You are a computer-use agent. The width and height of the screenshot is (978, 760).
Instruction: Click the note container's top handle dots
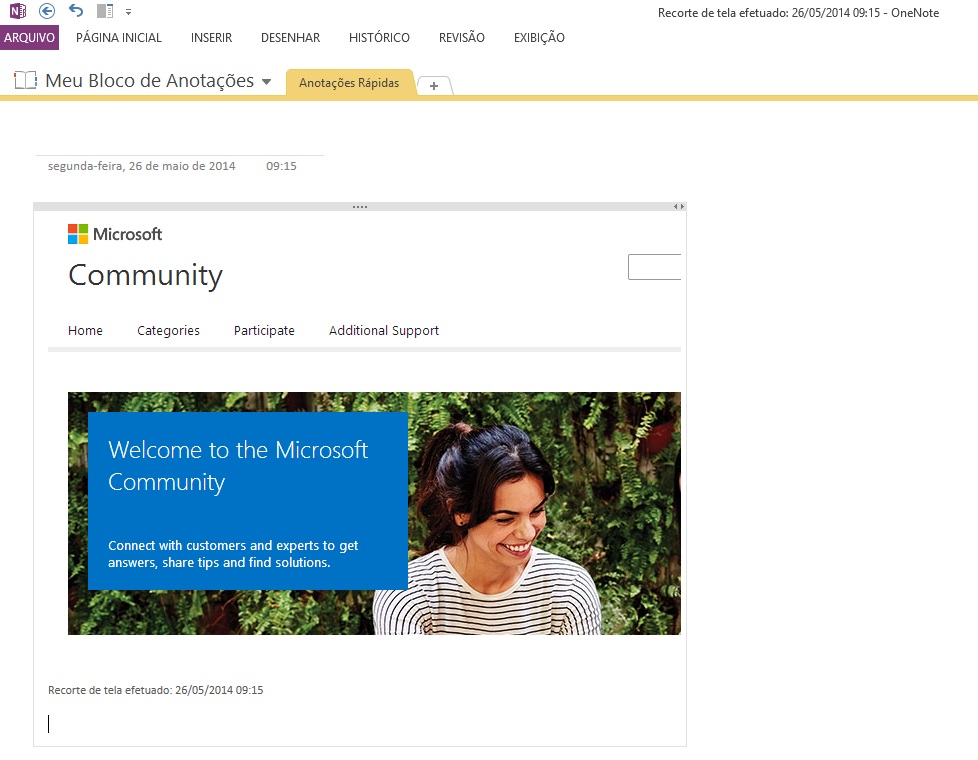(x=360, y=207)
